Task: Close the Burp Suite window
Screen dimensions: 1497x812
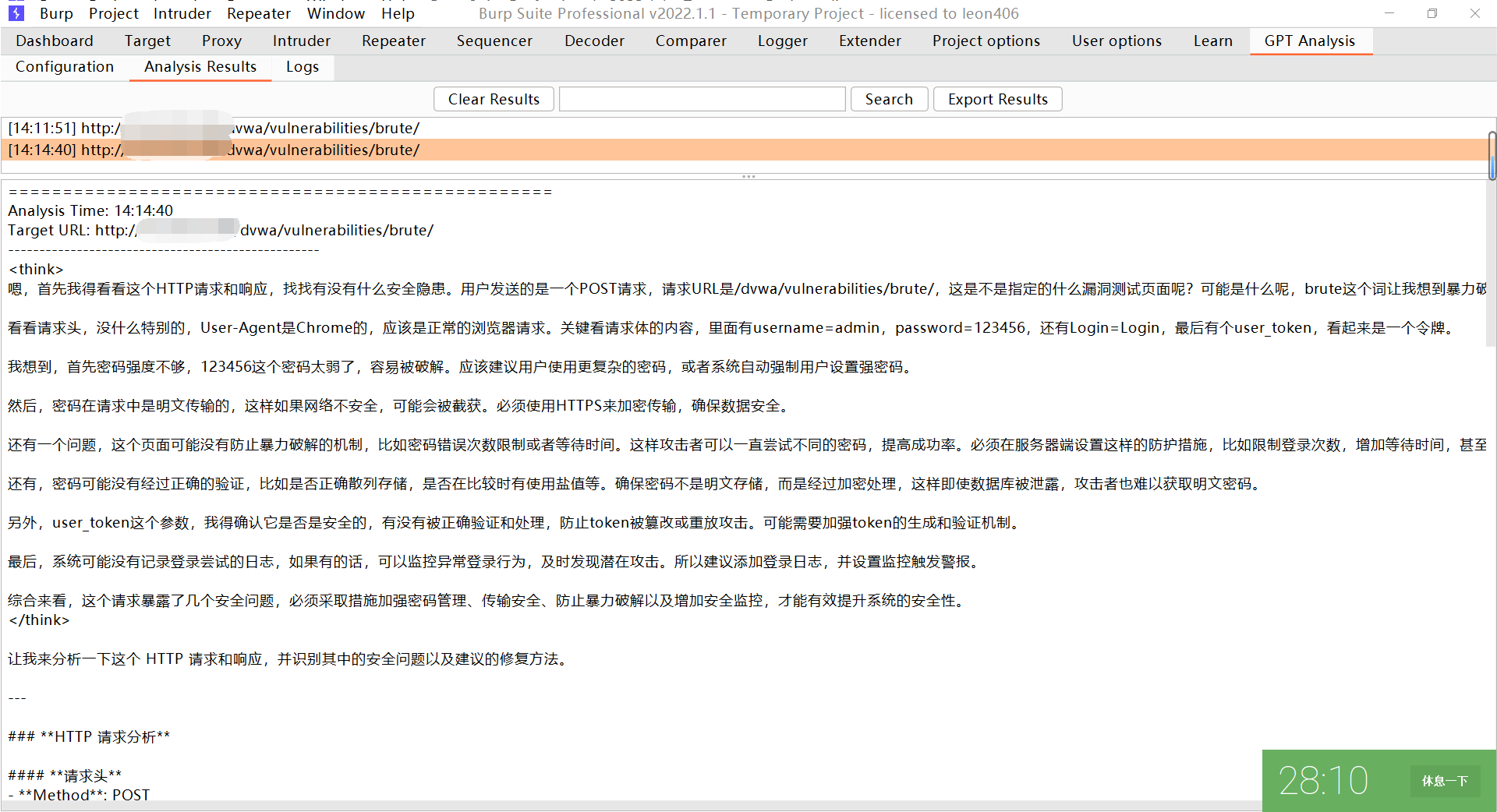Action: pyautogui.click(x=1475, y=13)
